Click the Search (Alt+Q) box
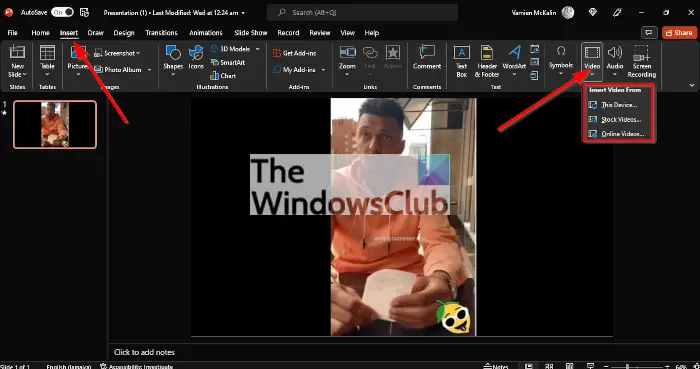This screenshot has width=700, height=369. point(362,12)
